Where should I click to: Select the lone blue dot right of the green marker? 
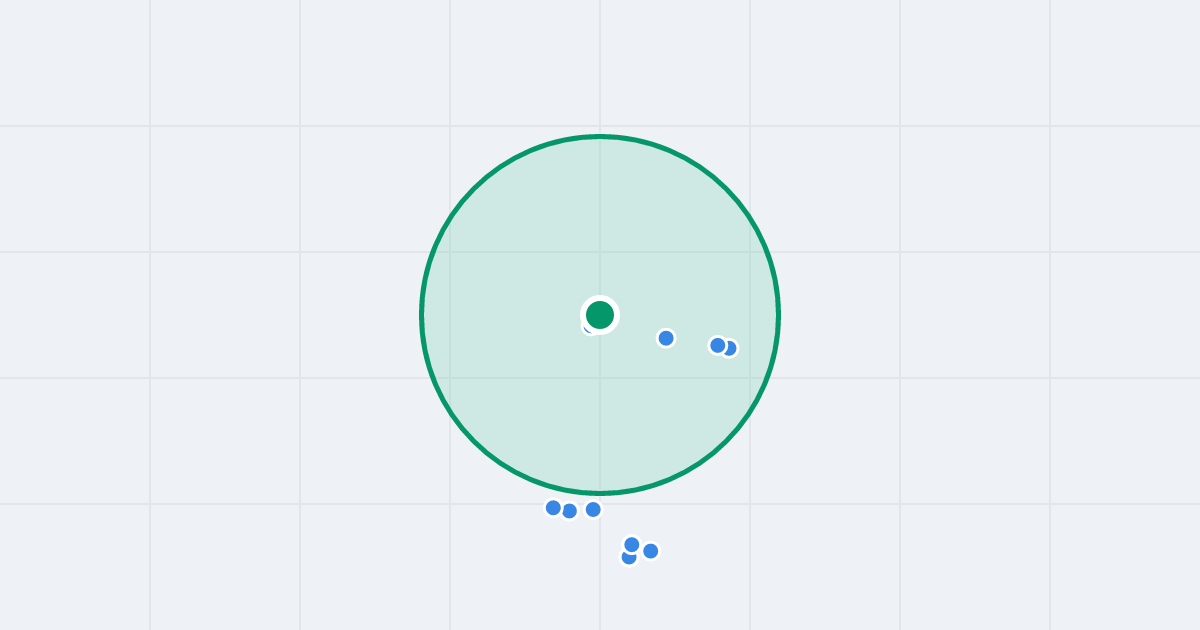pos(666,338)
